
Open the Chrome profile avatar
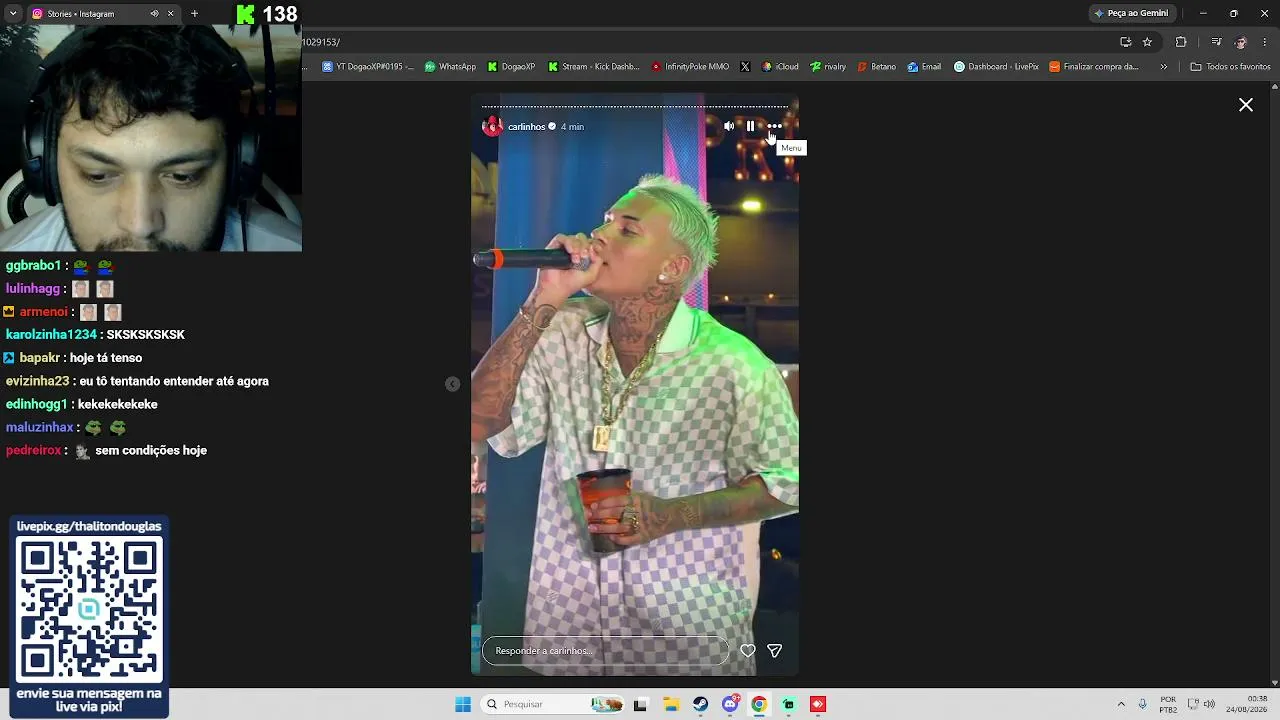tap(1241, 42)
